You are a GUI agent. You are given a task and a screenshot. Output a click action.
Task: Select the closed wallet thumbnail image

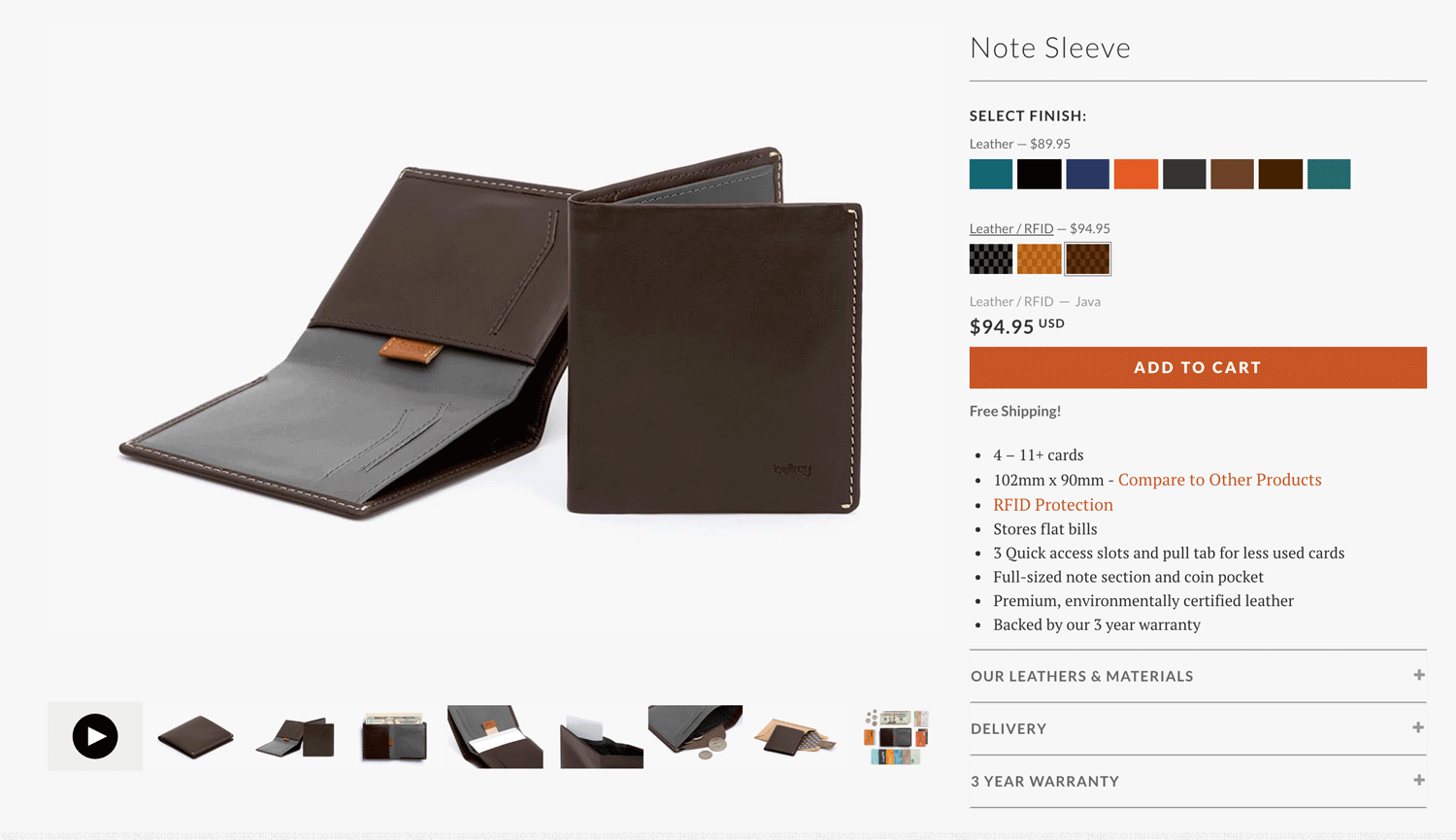195,736
